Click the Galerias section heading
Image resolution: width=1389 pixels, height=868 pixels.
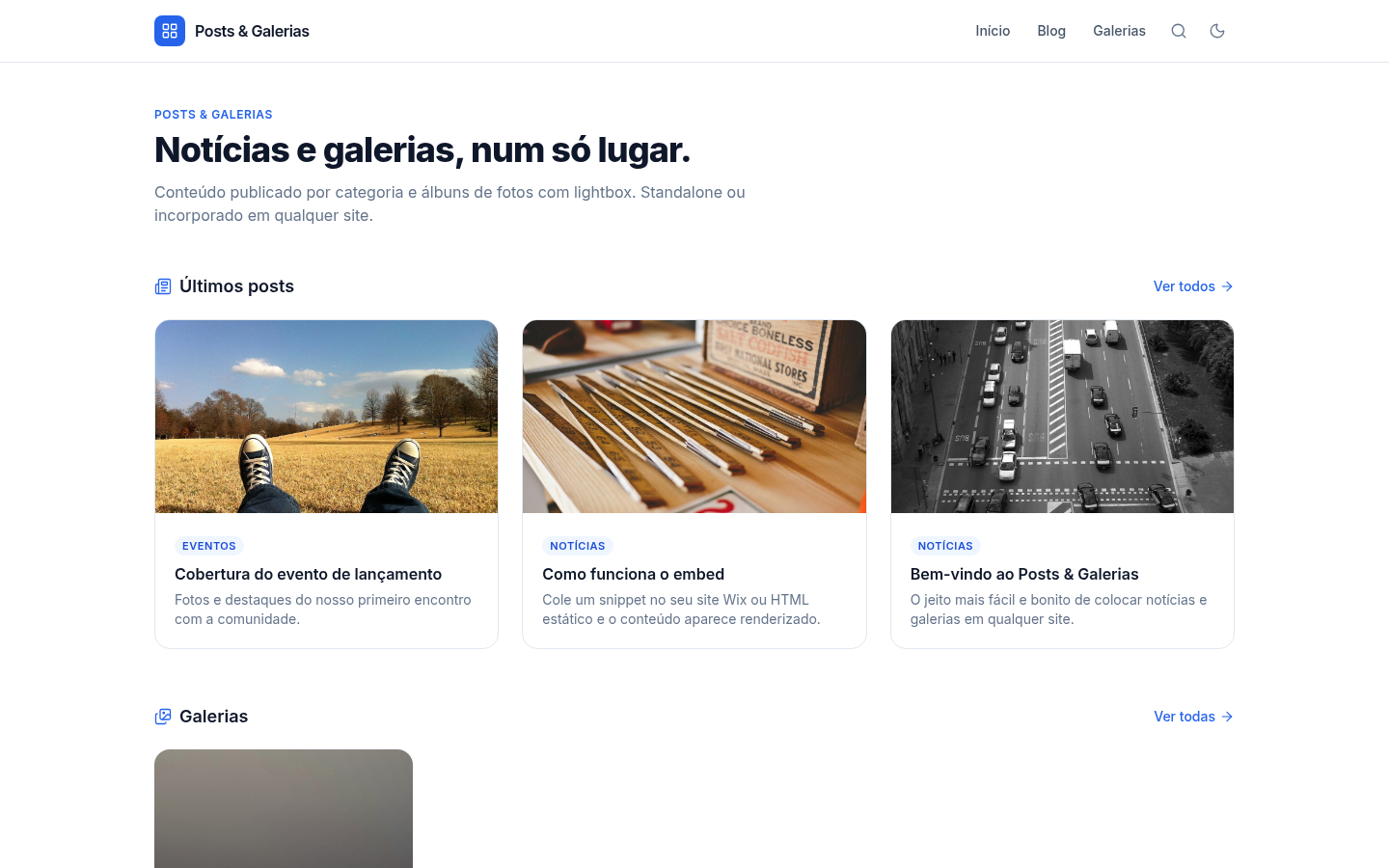(213, 717)
